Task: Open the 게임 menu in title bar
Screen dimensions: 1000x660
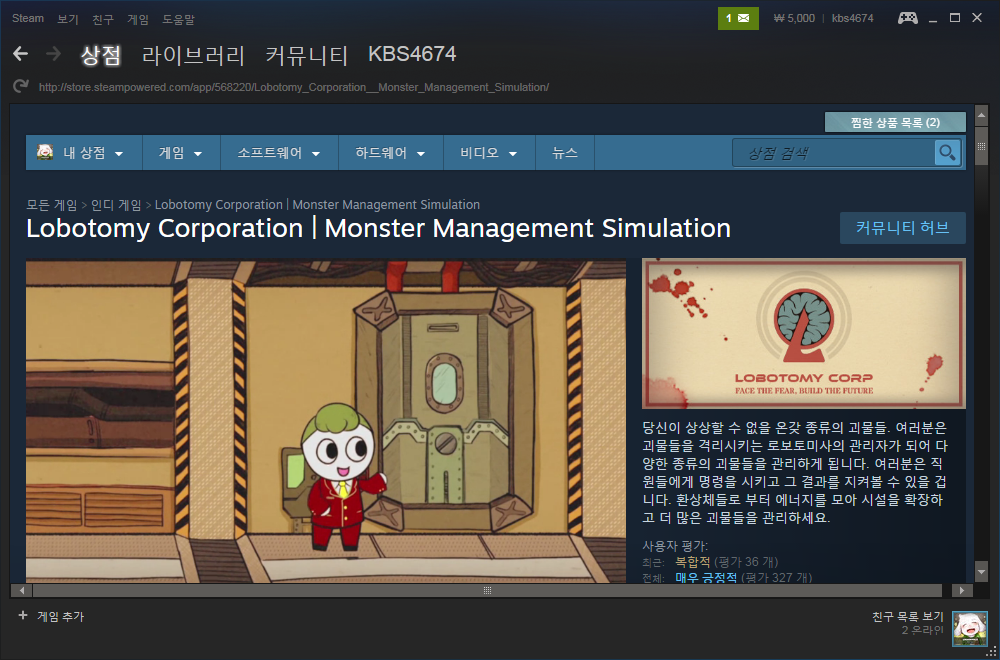Action: [138, 19]
